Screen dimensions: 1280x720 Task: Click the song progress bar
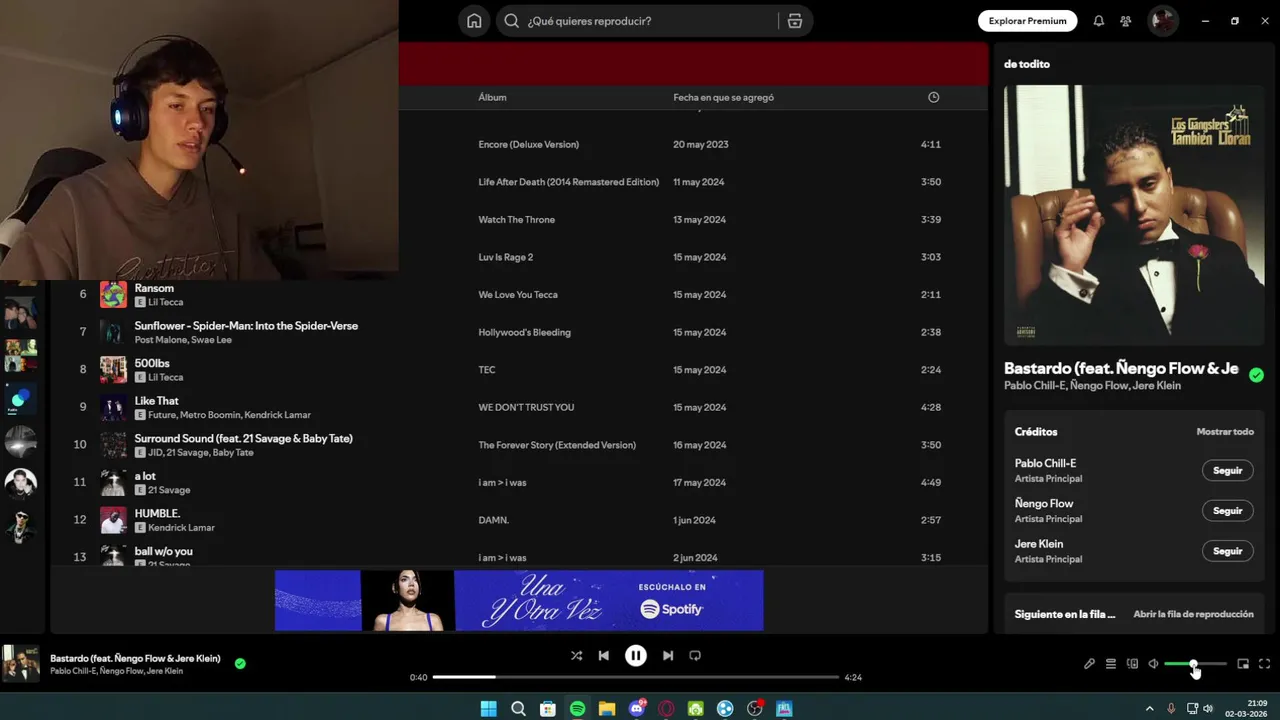(636, 677)
